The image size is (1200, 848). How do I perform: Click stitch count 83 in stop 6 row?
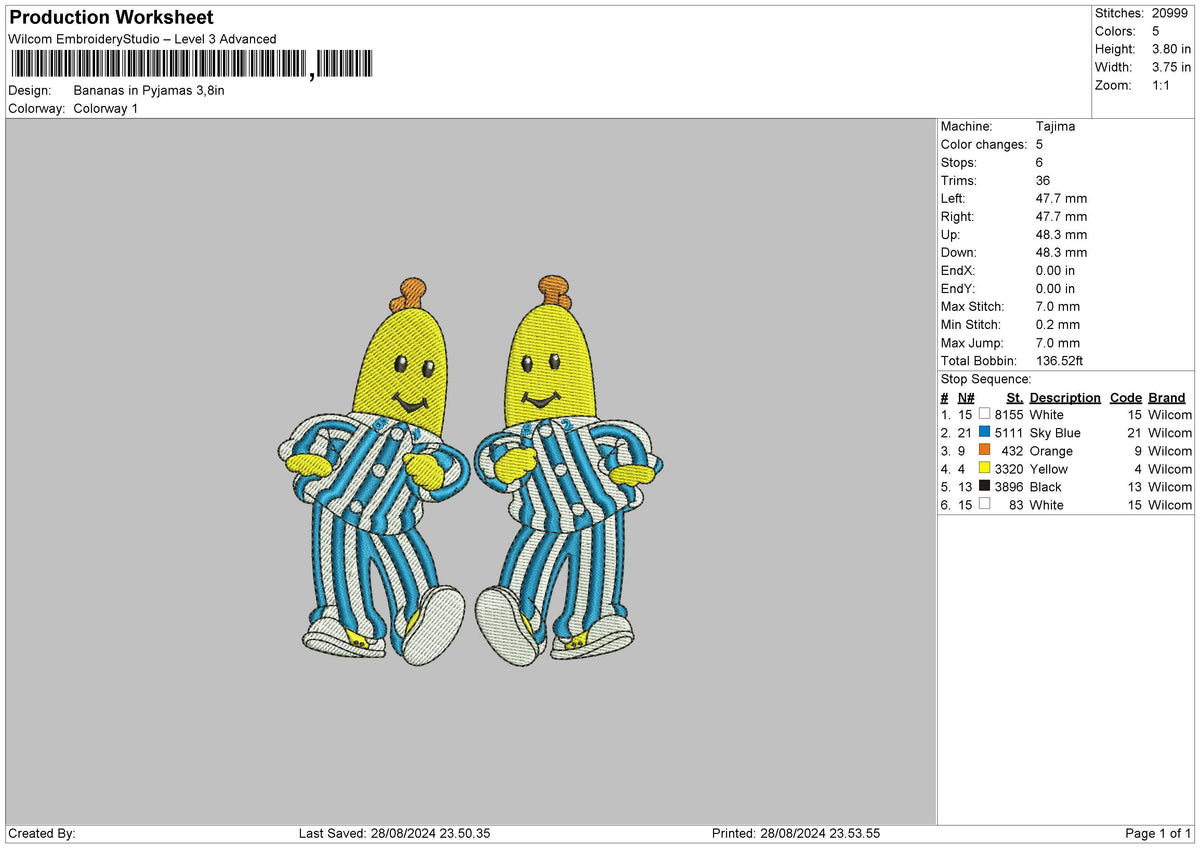[1016, 505]
